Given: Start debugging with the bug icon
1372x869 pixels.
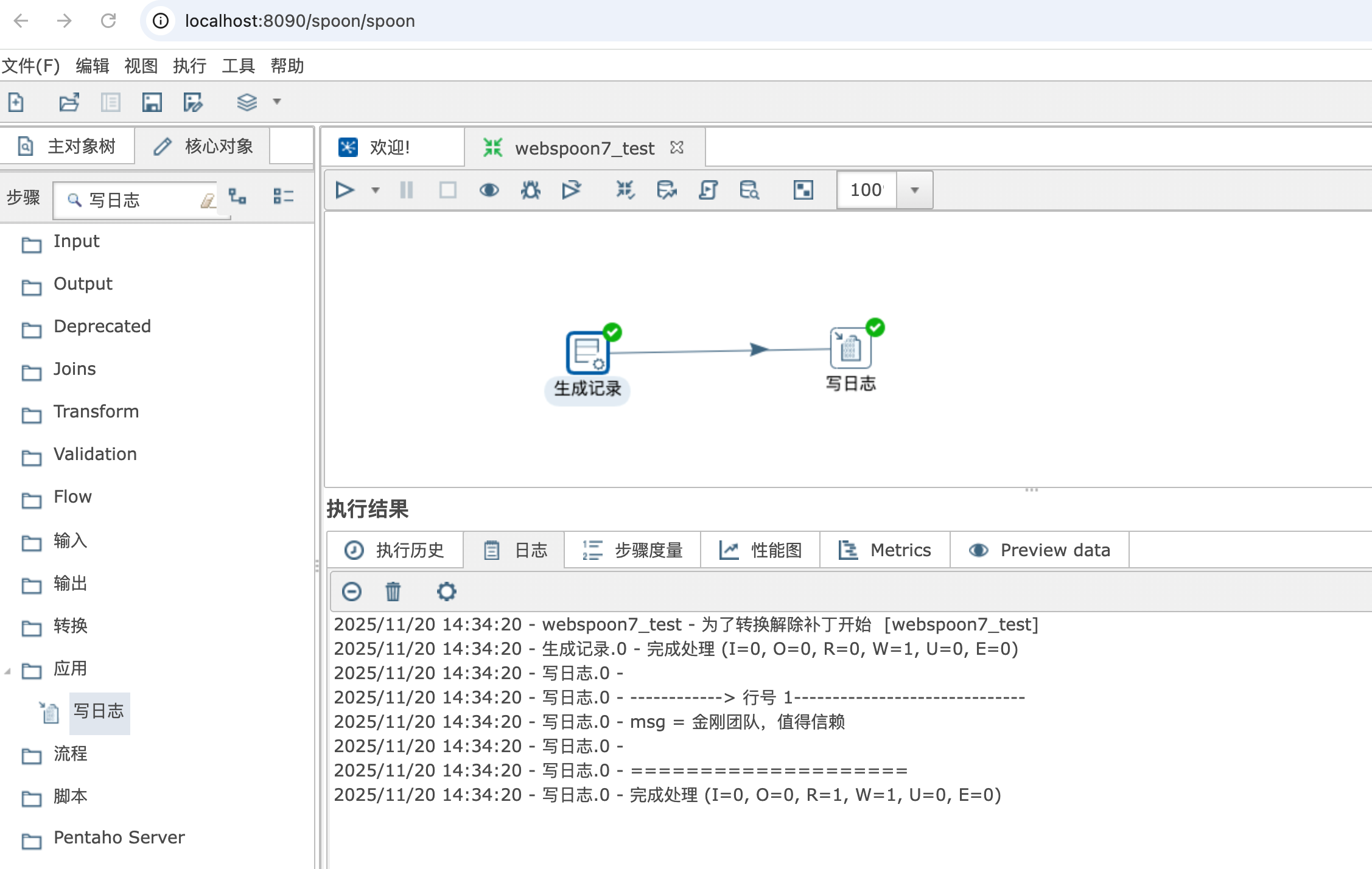Looking at the screenshot, I should pos(530,190).
